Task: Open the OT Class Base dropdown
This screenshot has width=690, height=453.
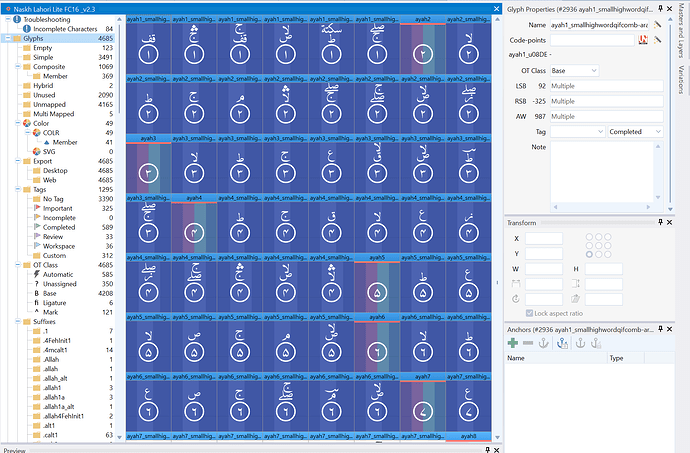Action: pos(574,70)
